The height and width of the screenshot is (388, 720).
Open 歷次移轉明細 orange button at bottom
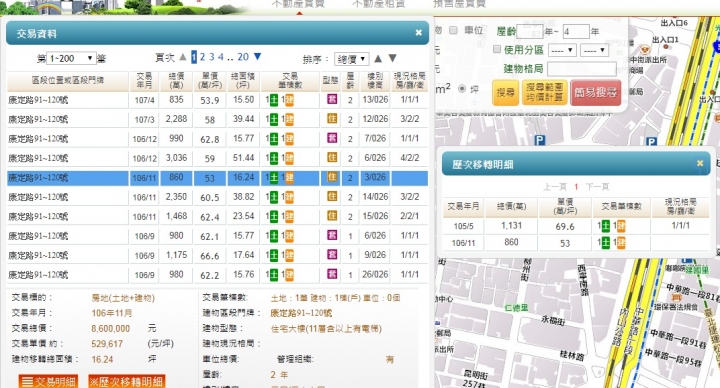pos(126,382)
